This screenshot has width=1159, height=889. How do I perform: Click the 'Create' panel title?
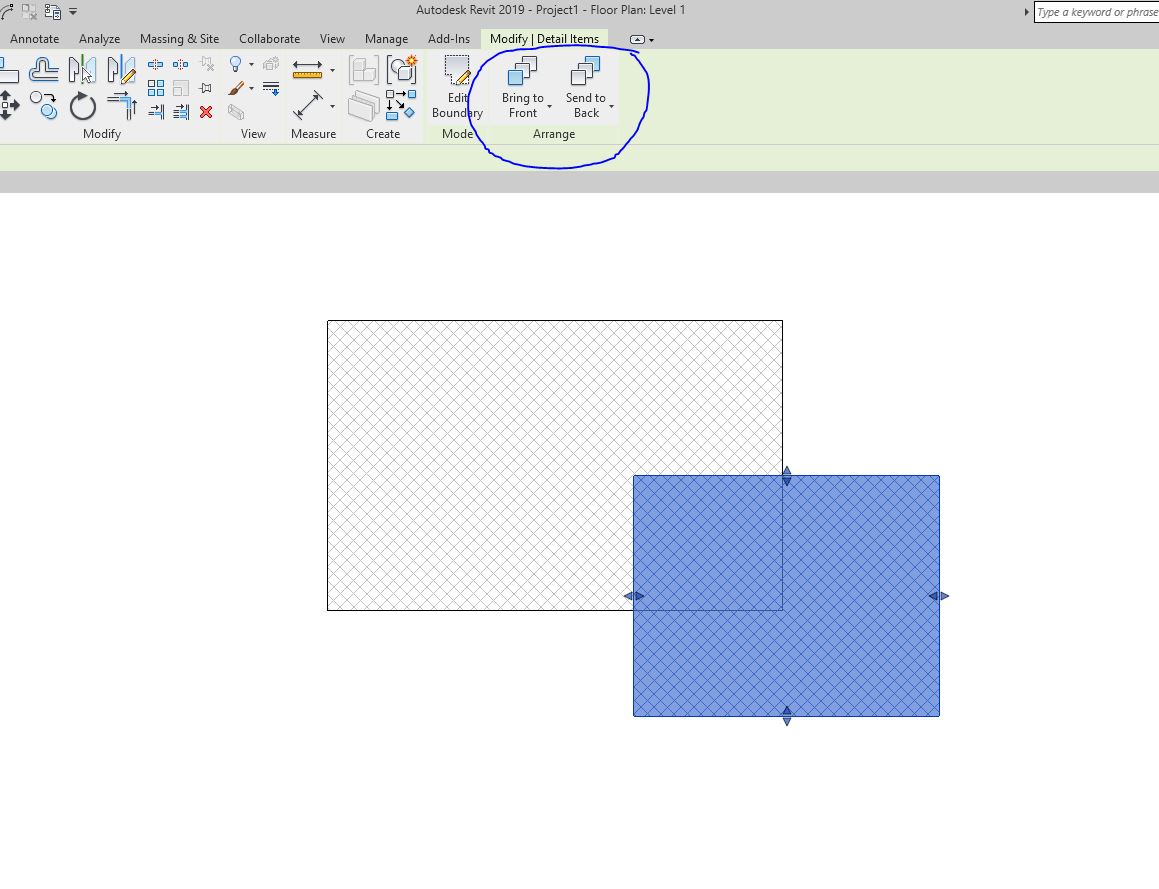[383, 134]
